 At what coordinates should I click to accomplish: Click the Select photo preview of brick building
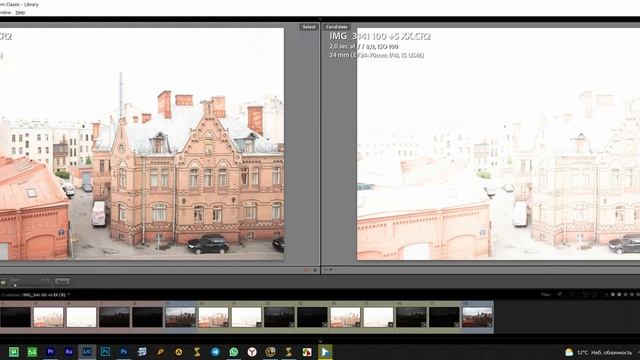[x=142, y=144]
